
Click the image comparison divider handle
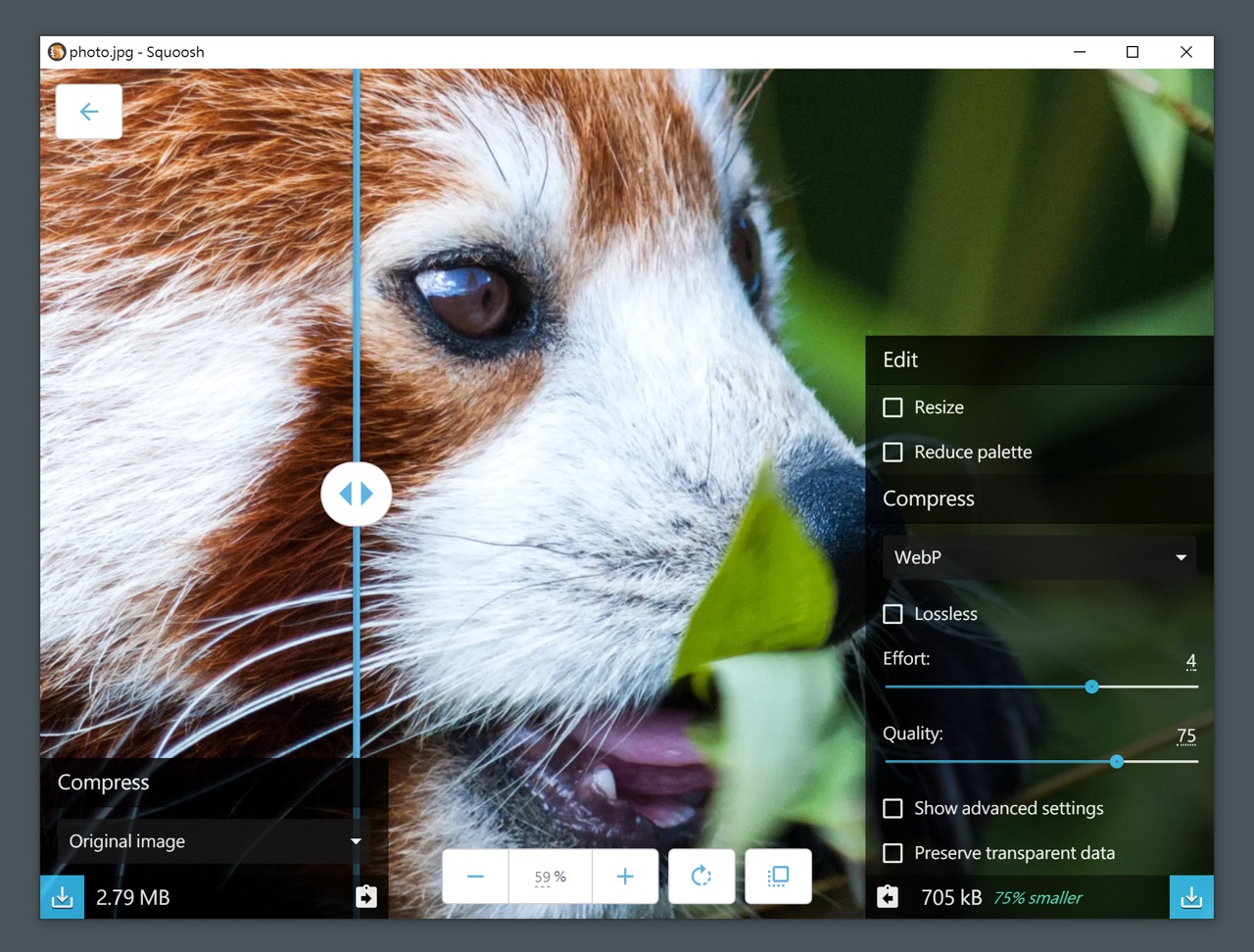pyautogui.click(x=357, y=494)
